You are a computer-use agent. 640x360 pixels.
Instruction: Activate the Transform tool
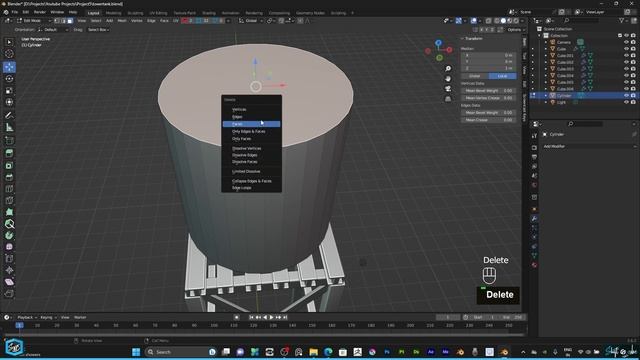[9, 102]
